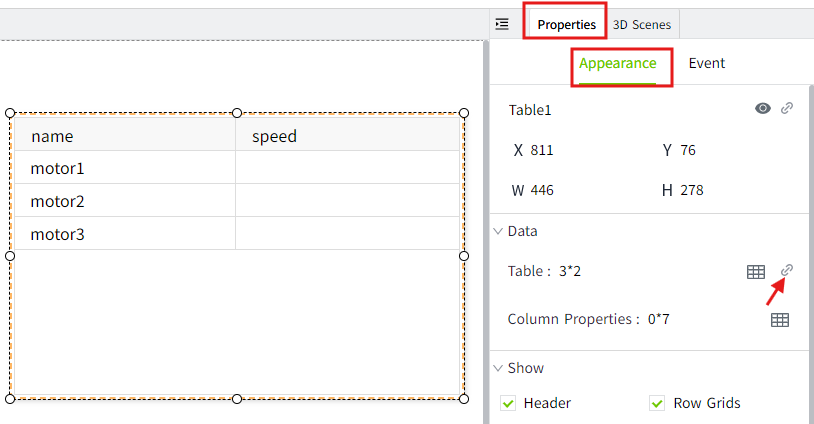
Task: Click the panel collapse icon beside Properties
Action: 502,24
